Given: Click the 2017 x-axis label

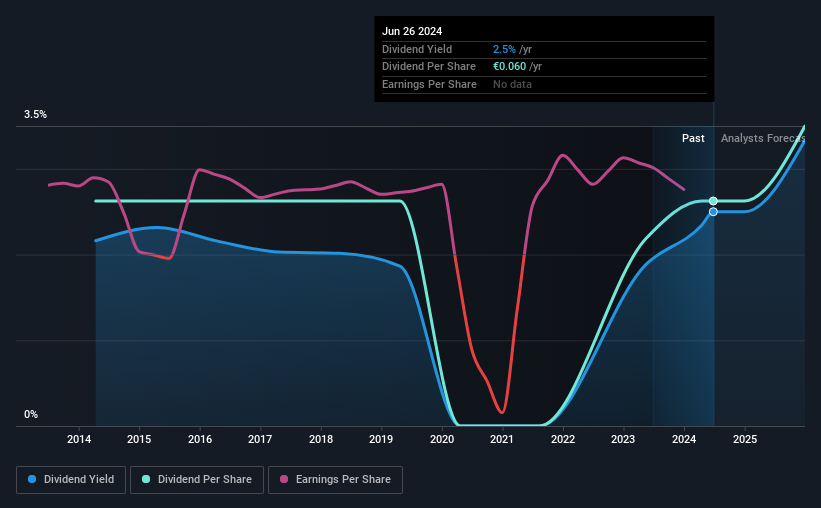Looking at the screenshot, I should coord(260,439).
